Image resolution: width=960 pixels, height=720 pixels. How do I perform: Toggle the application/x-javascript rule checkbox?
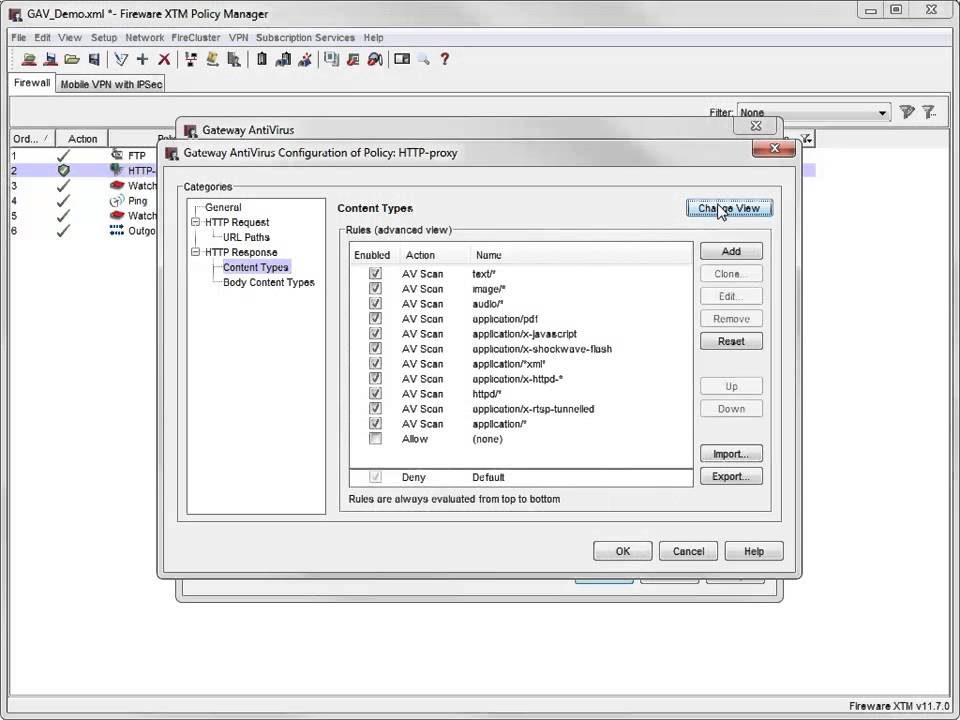pos(375,333)
